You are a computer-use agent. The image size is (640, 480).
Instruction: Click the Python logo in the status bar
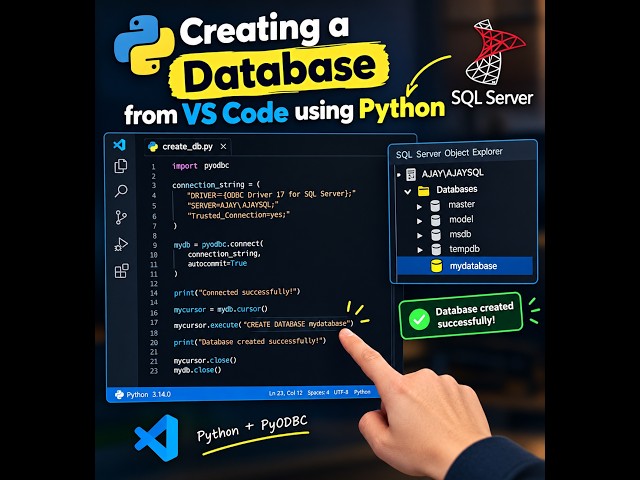[119, 394]
